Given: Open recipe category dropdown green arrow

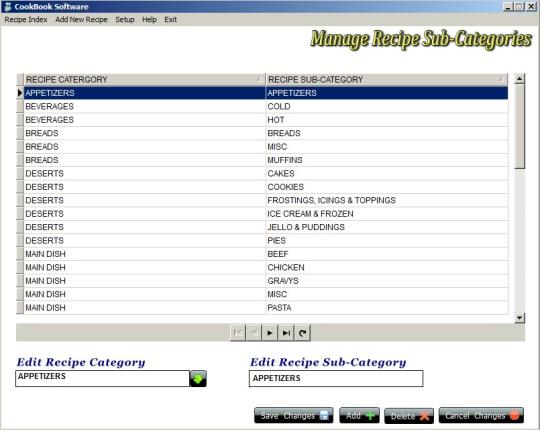Looking at the screenshot, I should pos(198,379).
